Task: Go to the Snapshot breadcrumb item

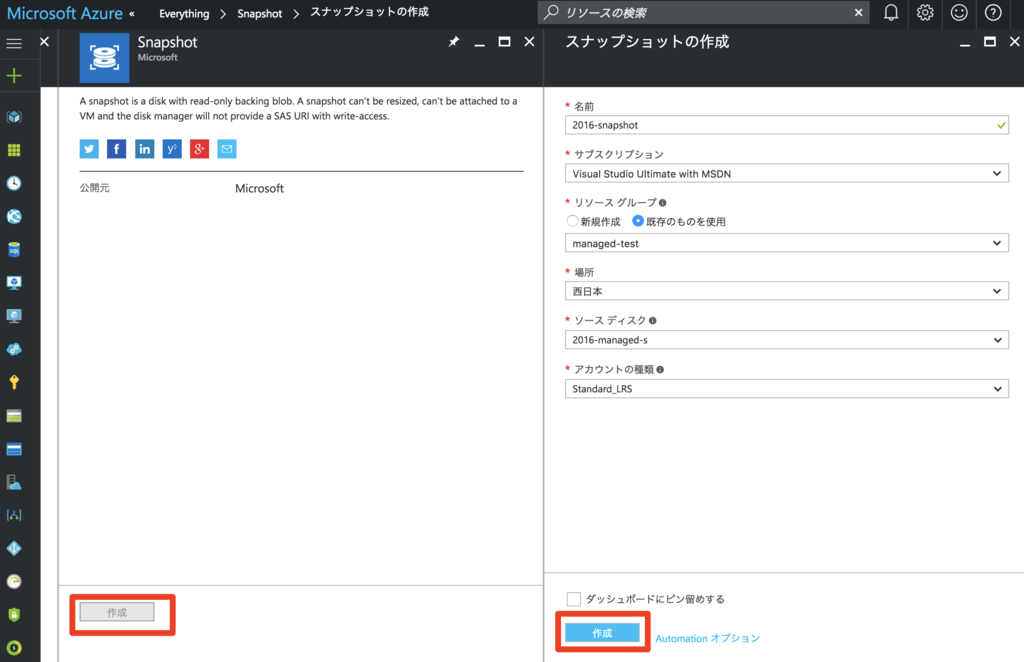Action: (260, 14)
